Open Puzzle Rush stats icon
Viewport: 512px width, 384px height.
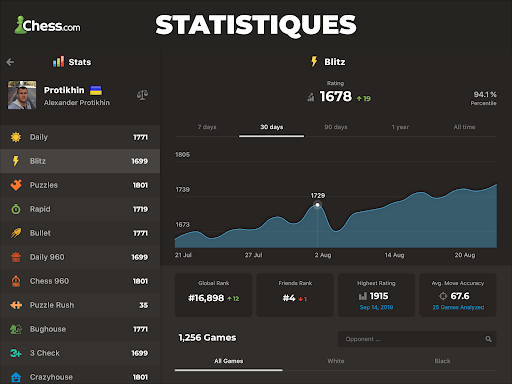[16, 305]
